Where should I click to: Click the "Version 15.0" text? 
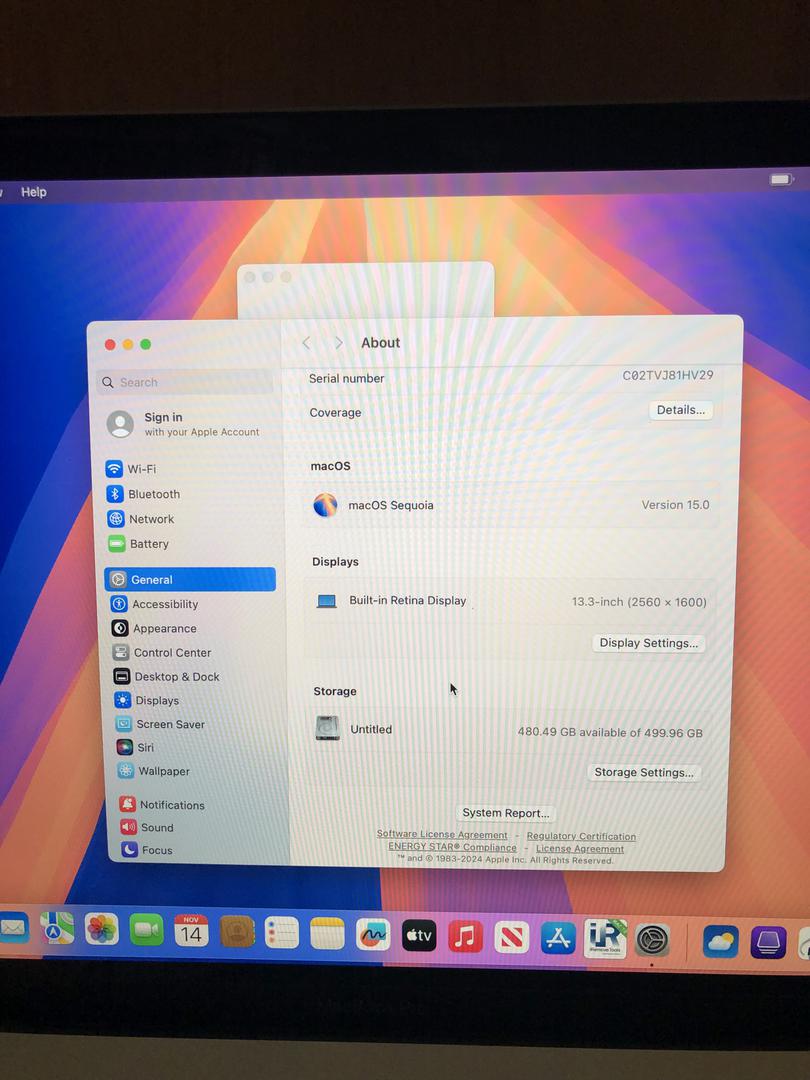(x=675, y=505)
